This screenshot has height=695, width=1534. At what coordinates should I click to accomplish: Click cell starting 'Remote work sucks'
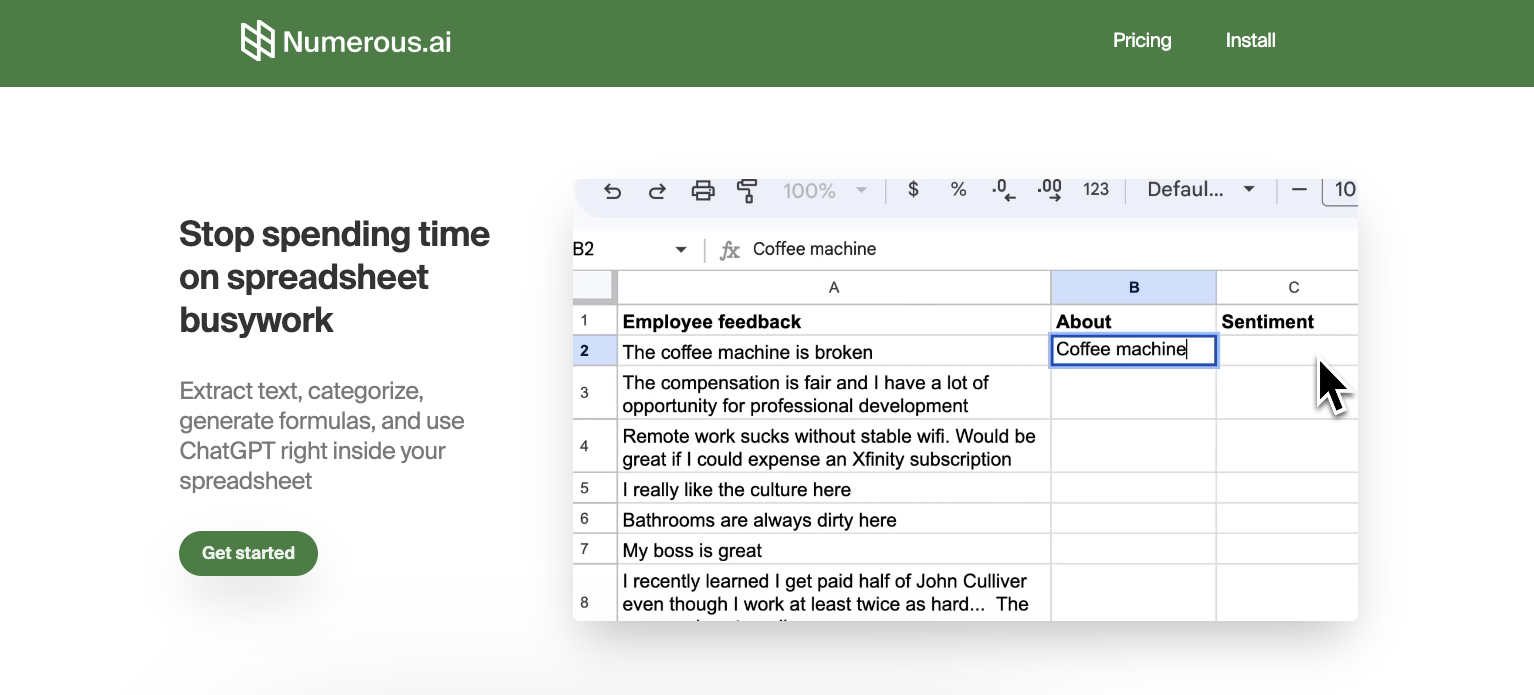click(x=834, y=446)
